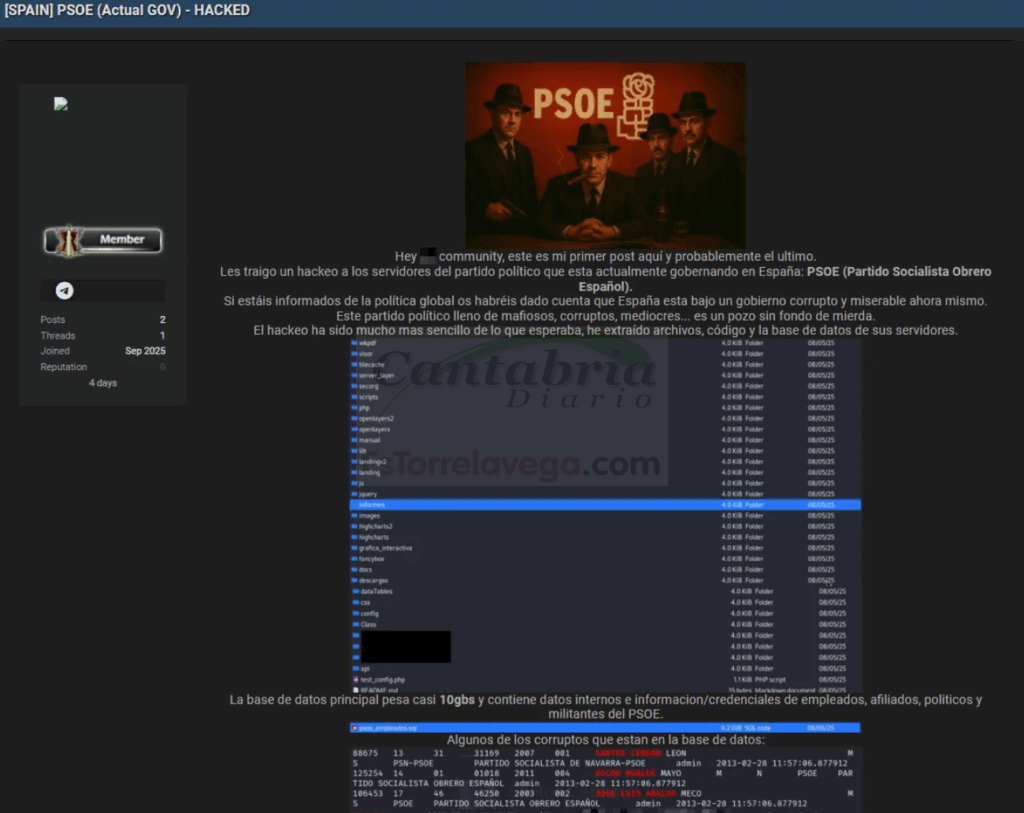Image resolution: width=1024 pixels, height=813 pixels.
Task: Click the dataTables folder icon
Action: [x=355, y=591]
